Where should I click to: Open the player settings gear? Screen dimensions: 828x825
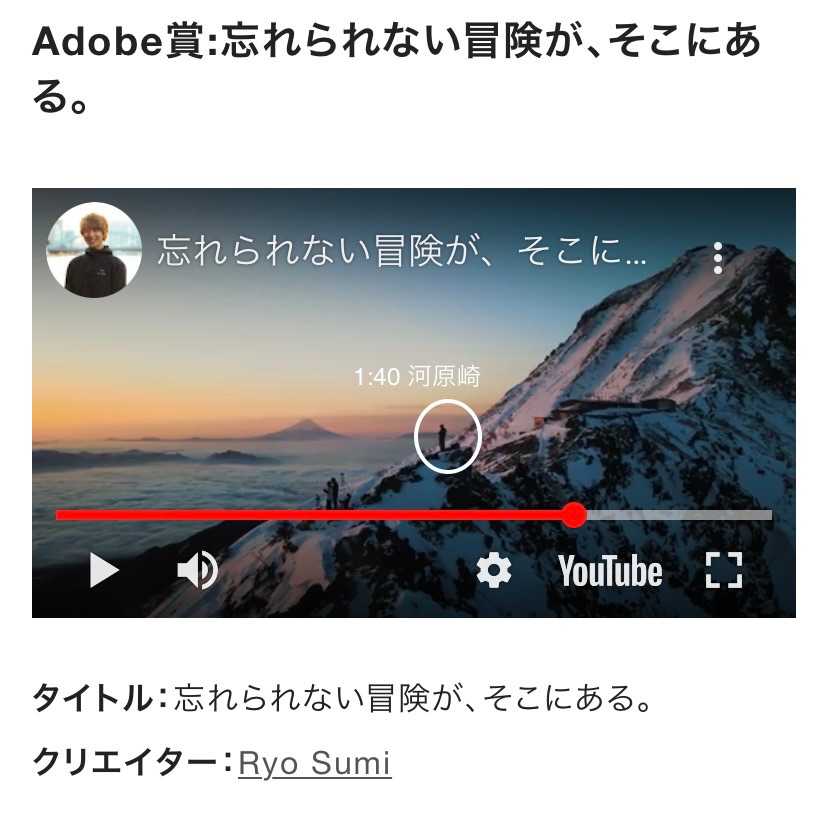tap(494, 570)
